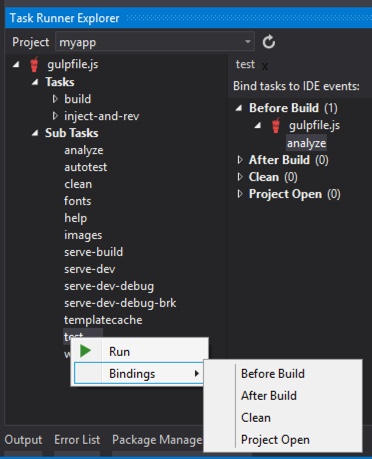The image size is (372, 459).
Task: Expand the Project Open bindings group
Action: coord(240,194)
